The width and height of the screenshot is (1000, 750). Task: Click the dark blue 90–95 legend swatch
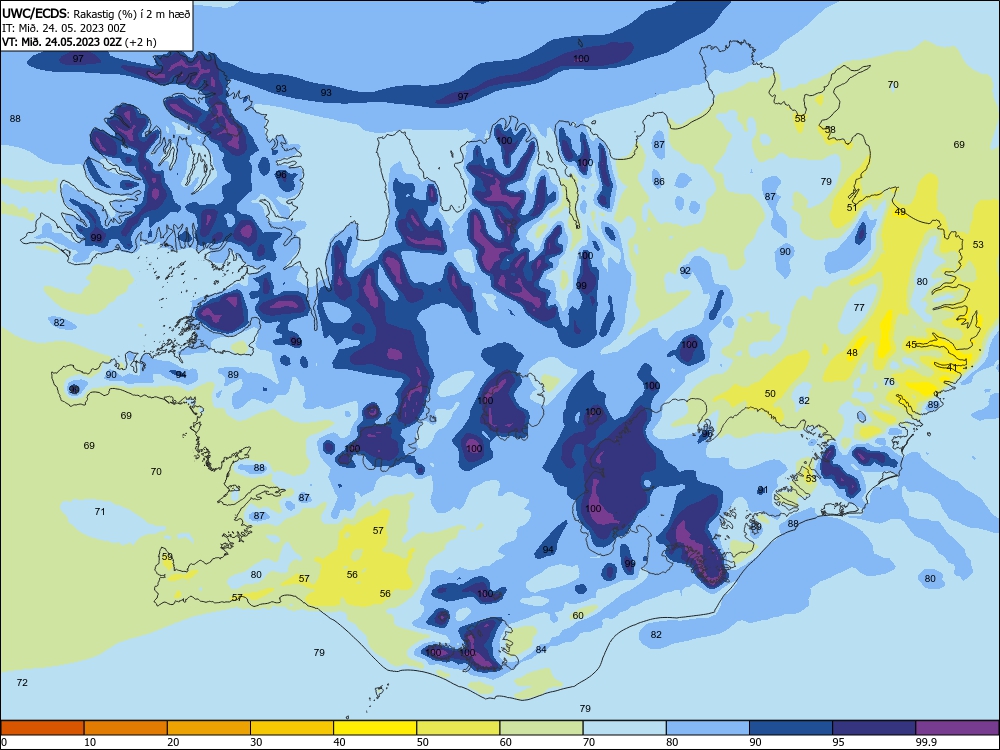[x=791, y=728]
